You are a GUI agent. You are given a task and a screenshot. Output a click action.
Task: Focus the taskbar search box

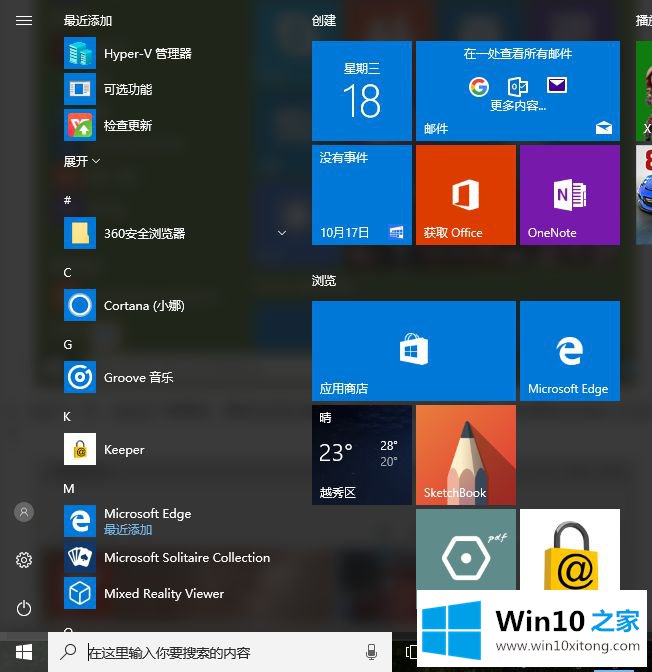[219, 652]
